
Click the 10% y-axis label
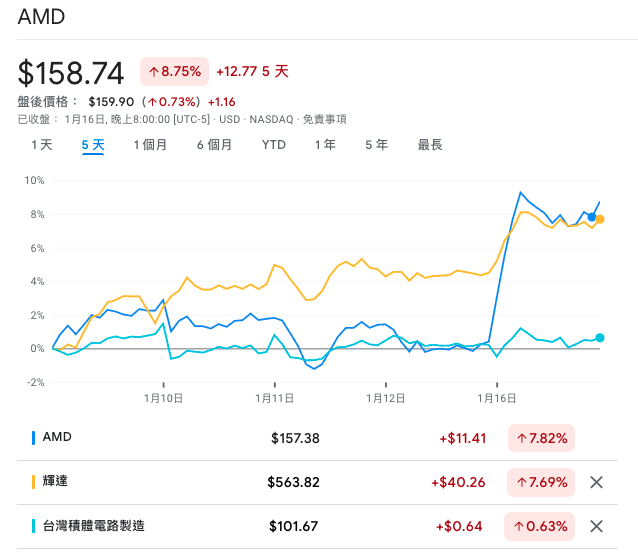pos(34,180)
